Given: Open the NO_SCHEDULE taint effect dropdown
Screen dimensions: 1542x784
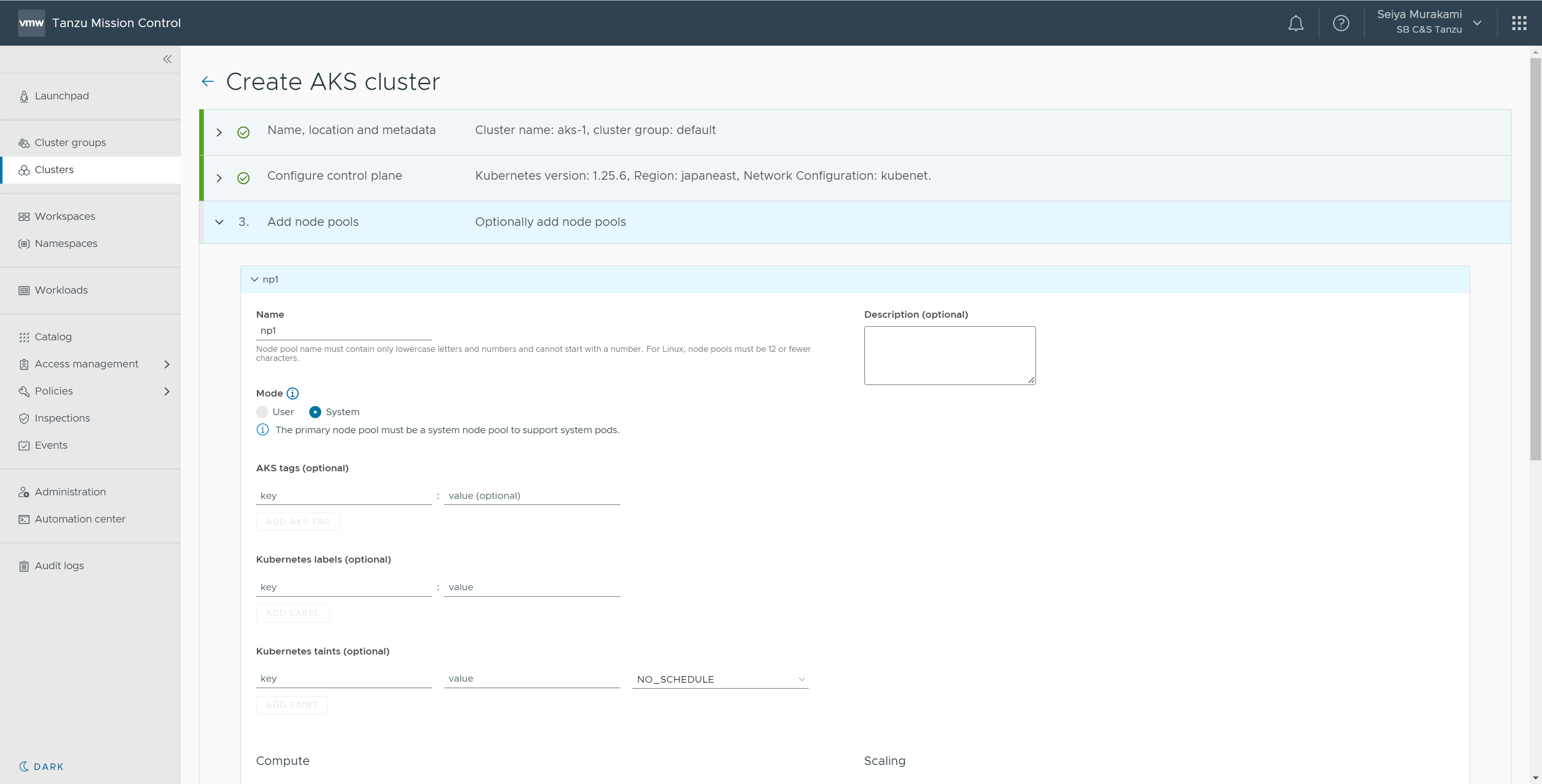Looking at the screenshot, I should click(x=719, y=679).
